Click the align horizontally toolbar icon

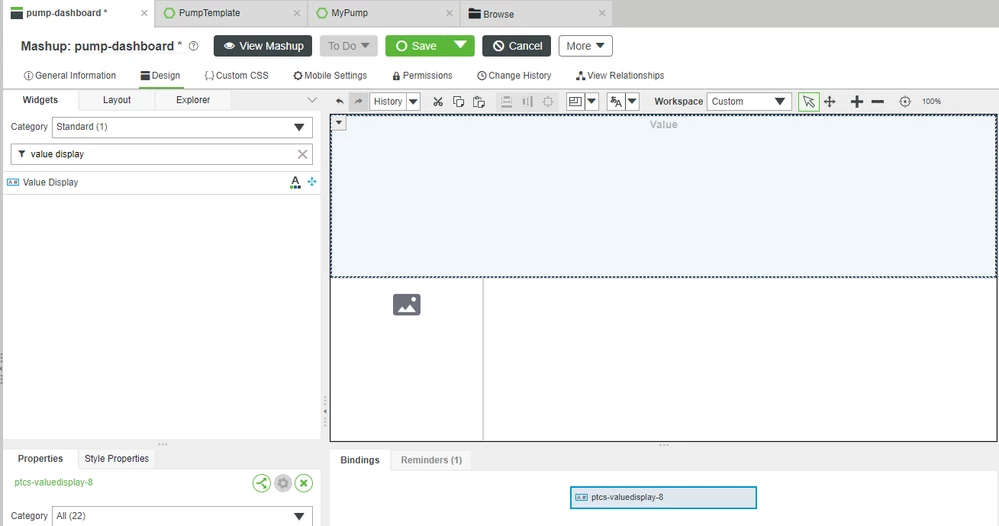[507, 101]
